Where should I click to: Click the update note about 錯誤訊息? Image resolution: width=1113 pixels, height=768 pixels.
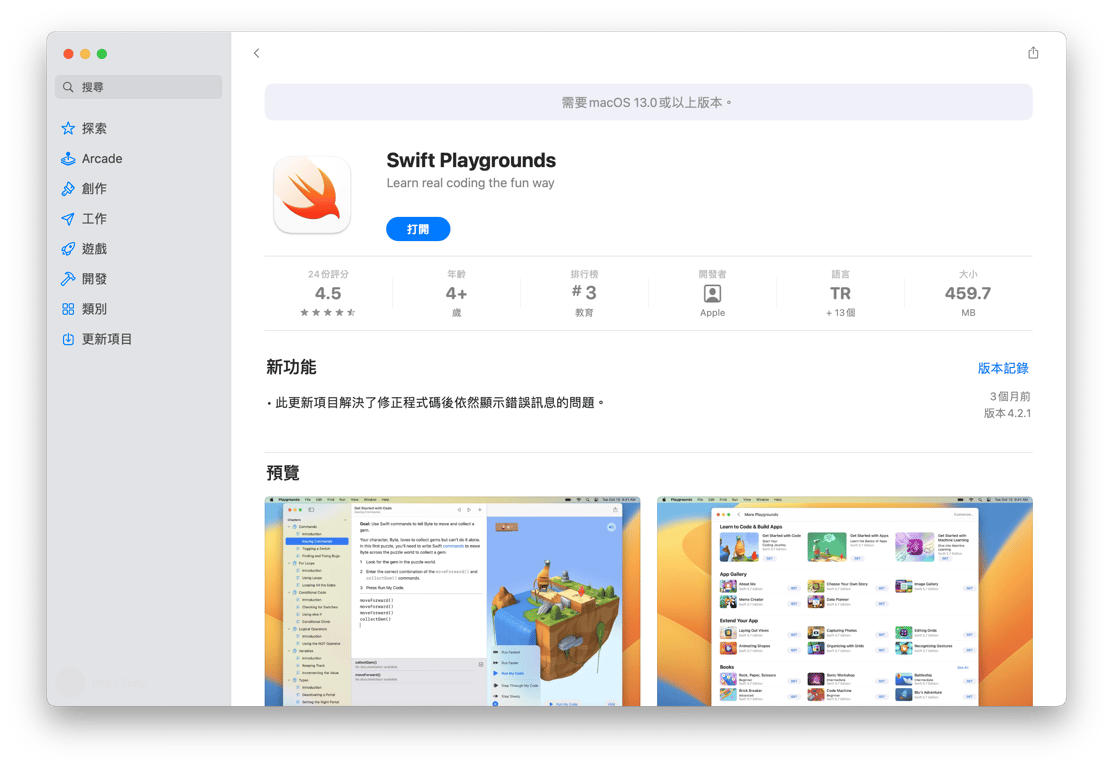(x=435, y=403)
